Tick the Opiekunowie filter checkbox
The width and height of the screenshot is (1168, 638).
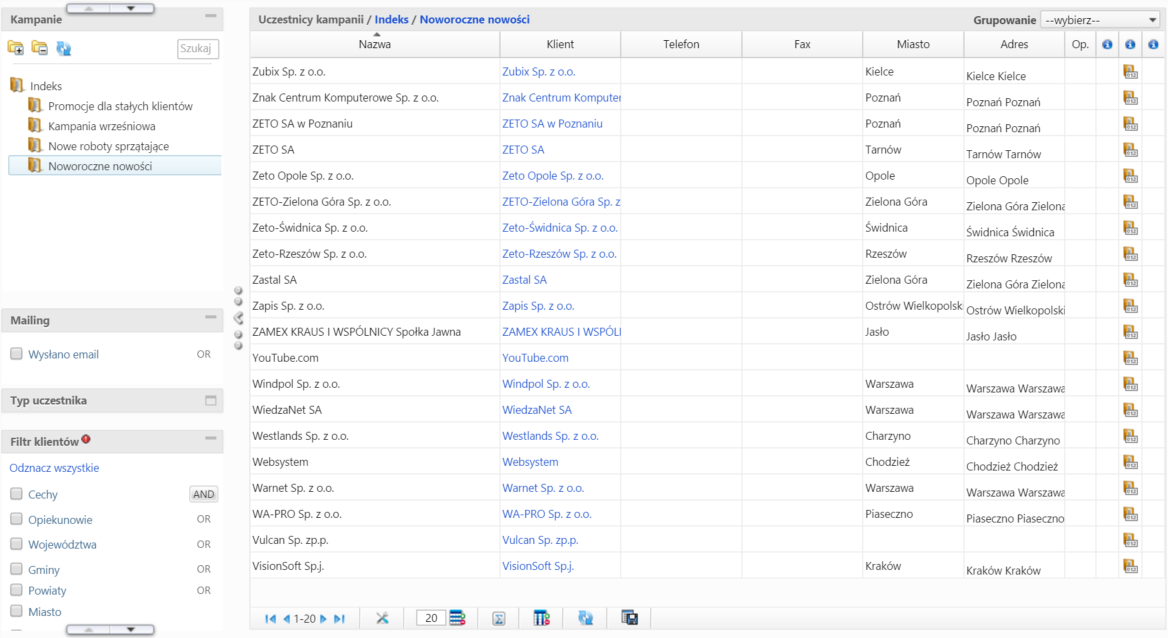pyautogui.click(x=16, y=519)
